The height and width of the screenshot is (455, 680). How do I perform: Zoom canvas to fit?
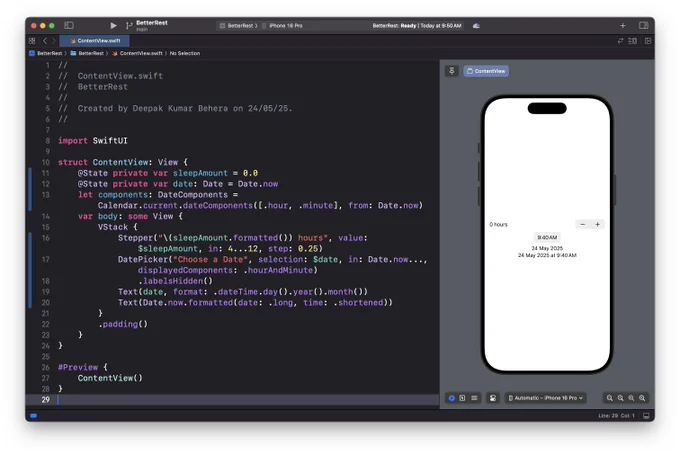(x=631, y=398)
